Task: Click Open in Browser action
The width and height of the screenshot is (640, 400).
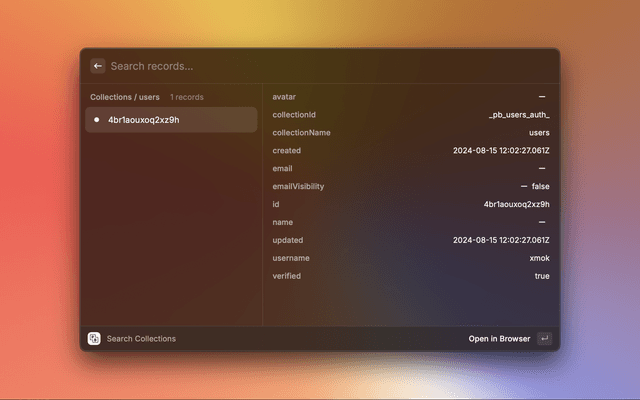Action: pyautogui.click(x=499, y=339)
